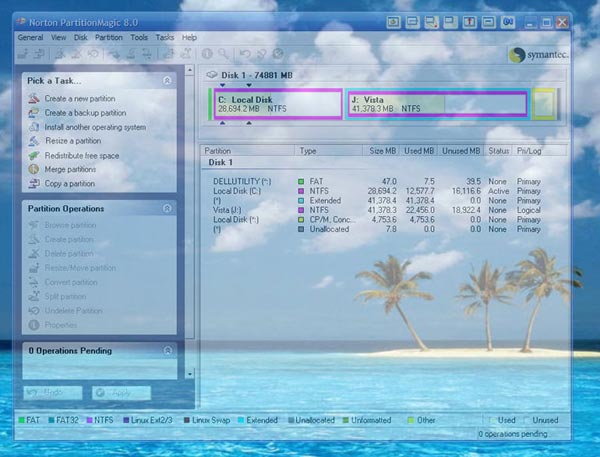This screenshot has height=457, width=600.
Task: Click the Size MB column header
Action: coord(381,151)
